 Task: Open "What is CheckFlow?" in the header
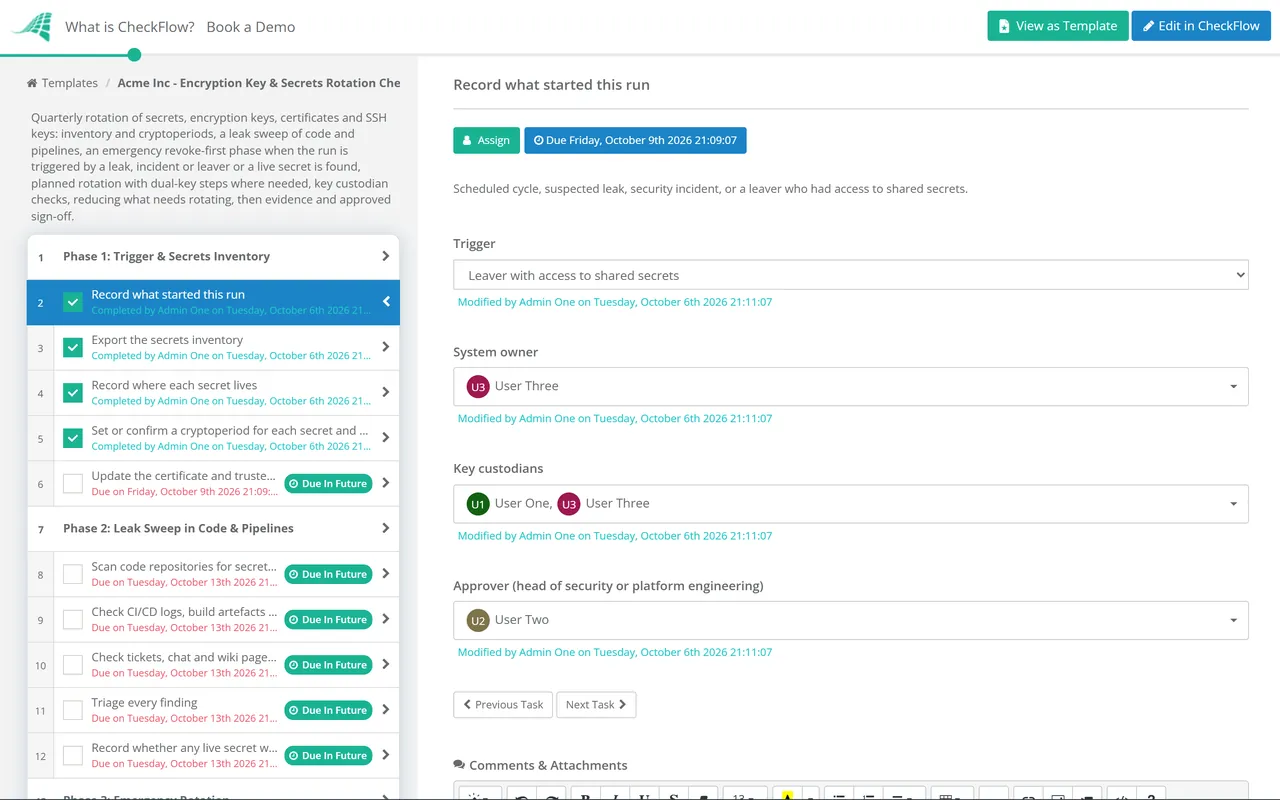[130, 27]
